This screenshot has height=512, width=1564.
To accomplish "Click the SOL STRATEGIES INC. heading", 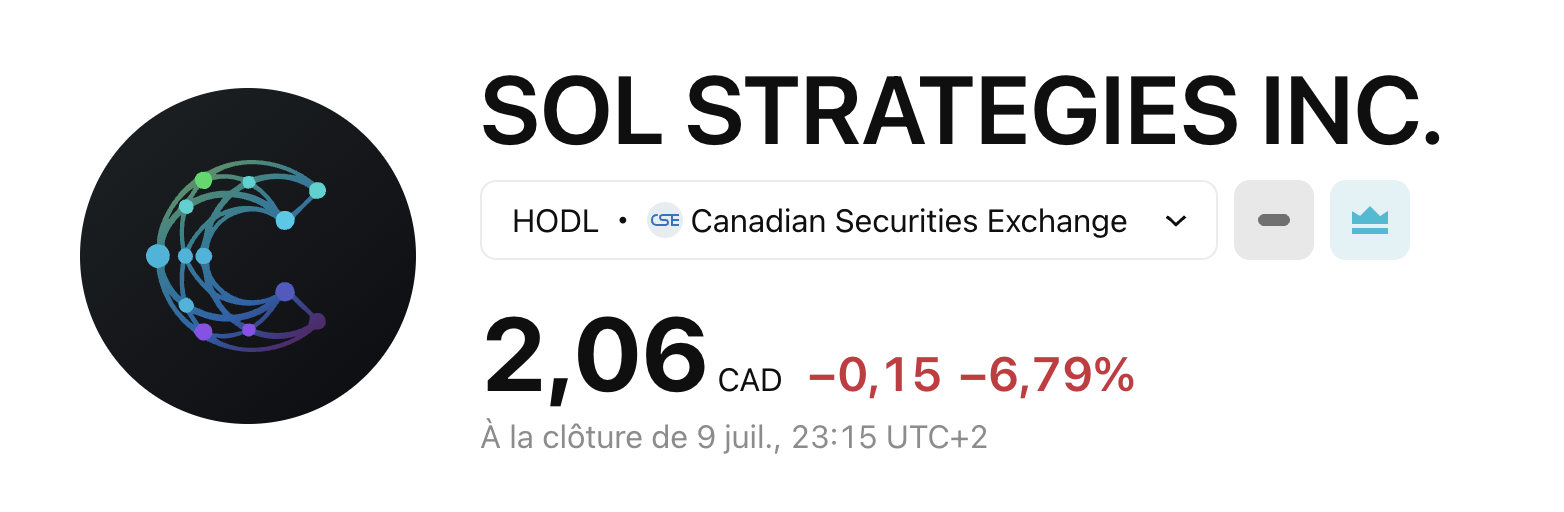I will pos(962,111).
